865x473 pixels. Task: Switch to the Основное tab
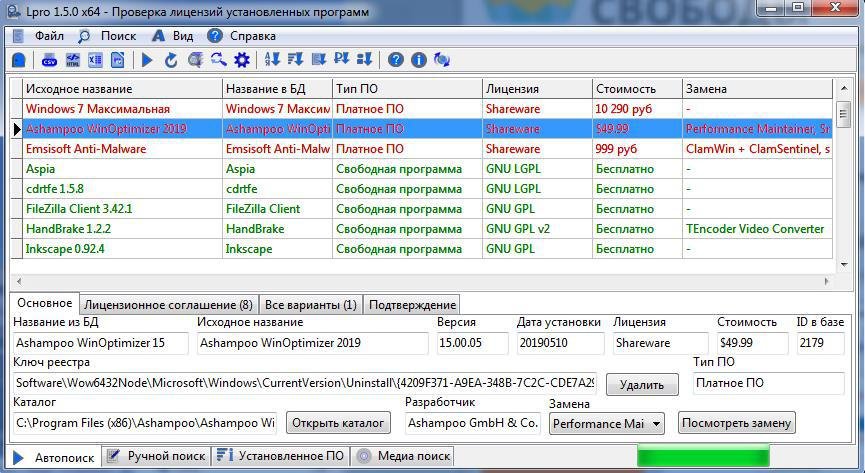pos(45,303)
